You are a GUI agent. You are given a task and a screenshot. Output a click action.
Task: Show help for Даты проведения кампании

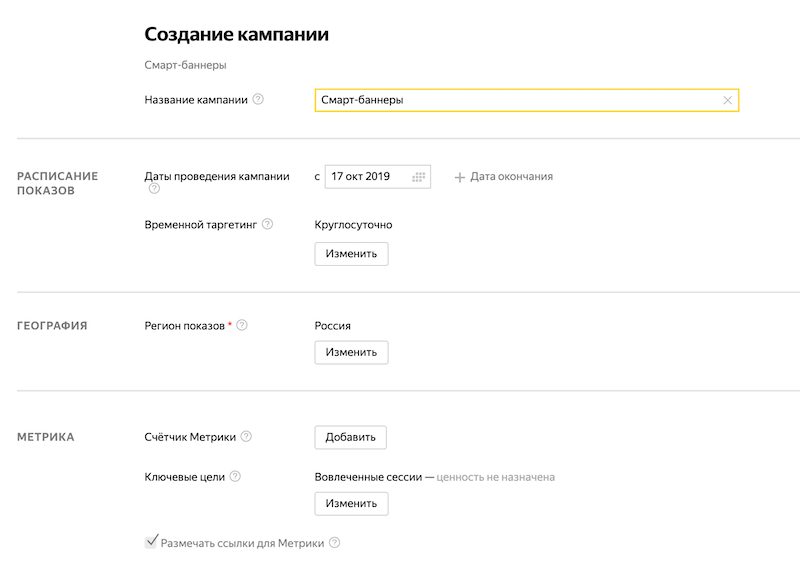(154, 188)
